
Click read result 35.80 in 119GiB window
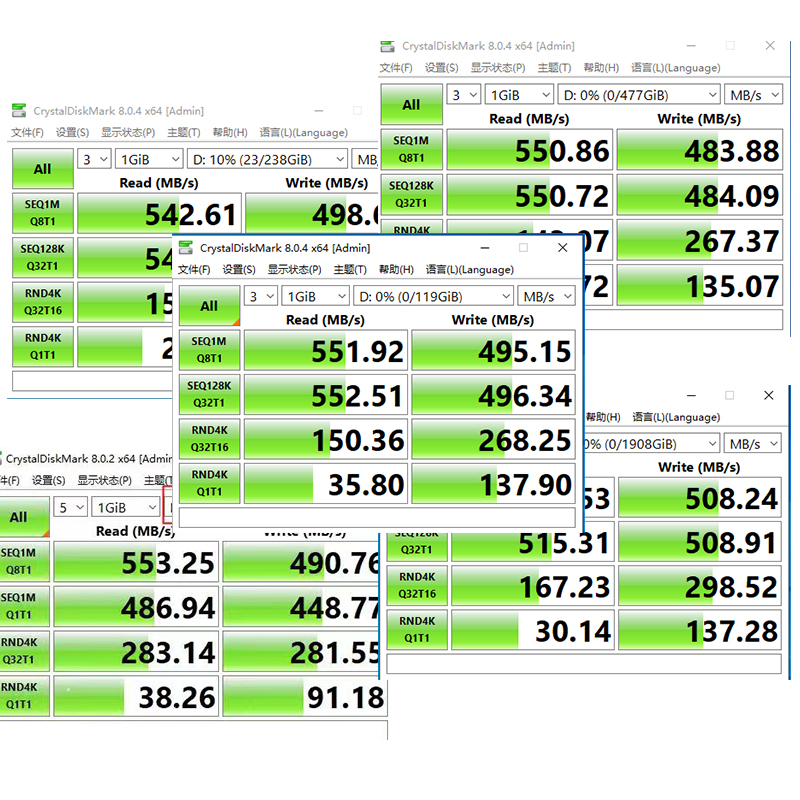(x=326, y=484)
